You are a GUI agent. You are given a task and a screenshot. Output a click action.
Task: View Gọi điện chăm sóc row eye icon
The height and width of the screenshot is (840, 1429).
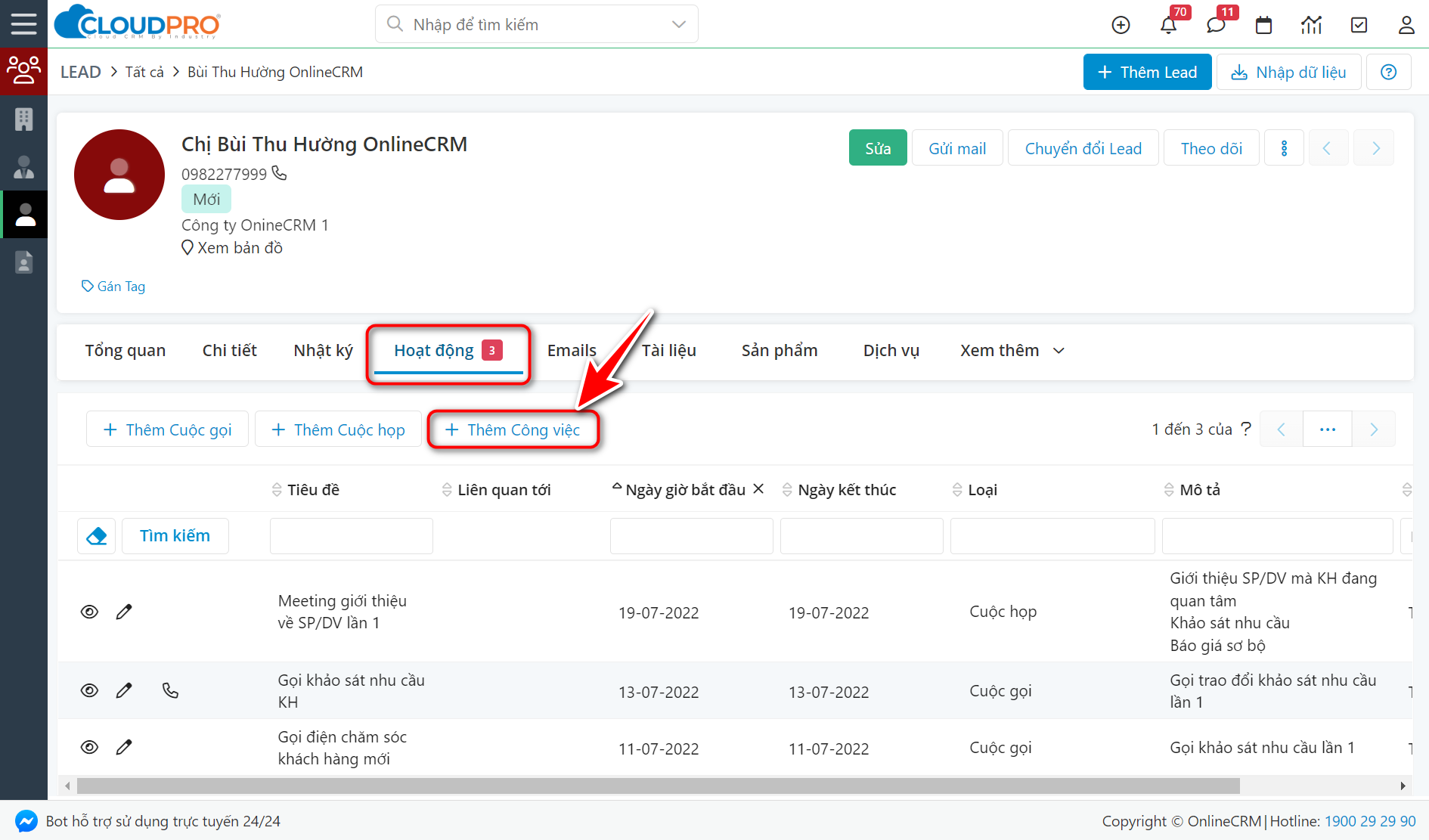tap(89, 747)
